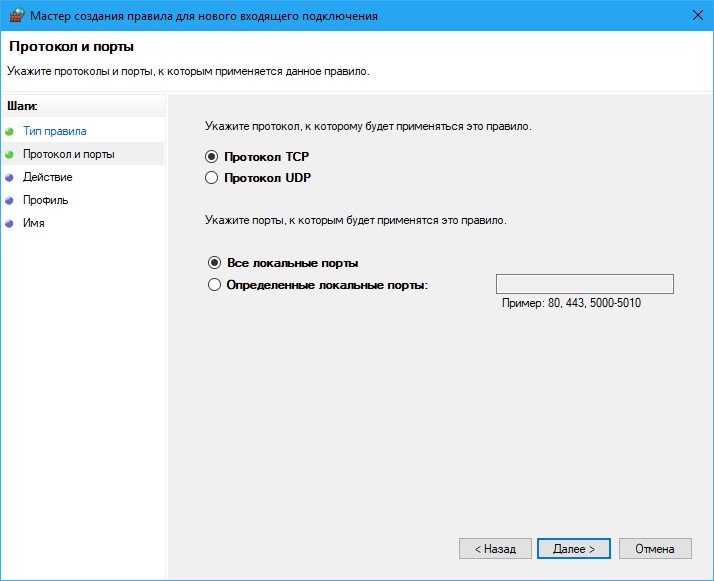Click purple bullet beside Имя
This screenshot has width=714, height=581.
[x=9, y=224]
